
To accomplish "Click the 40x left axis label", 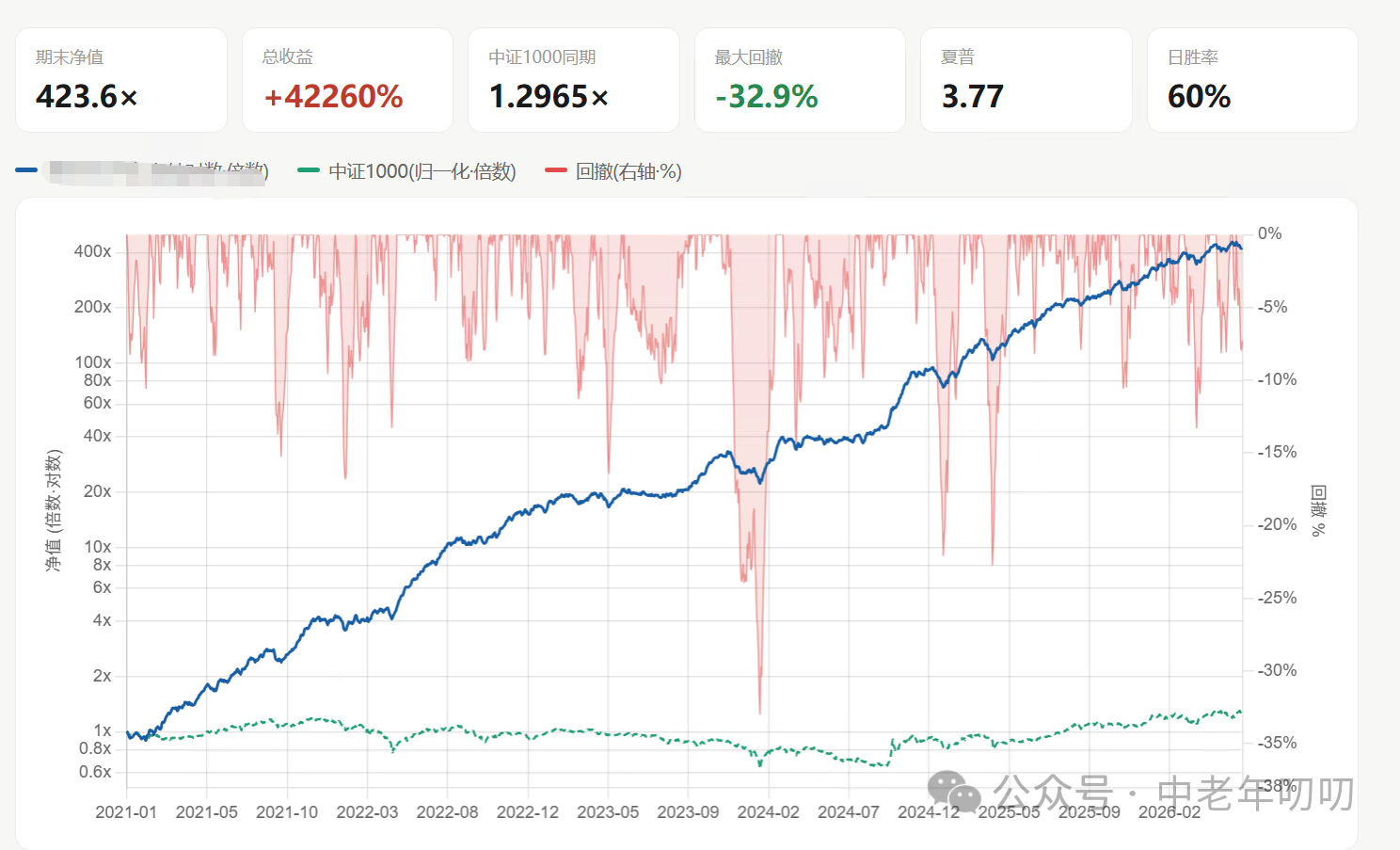I will [x=98, y=436].
